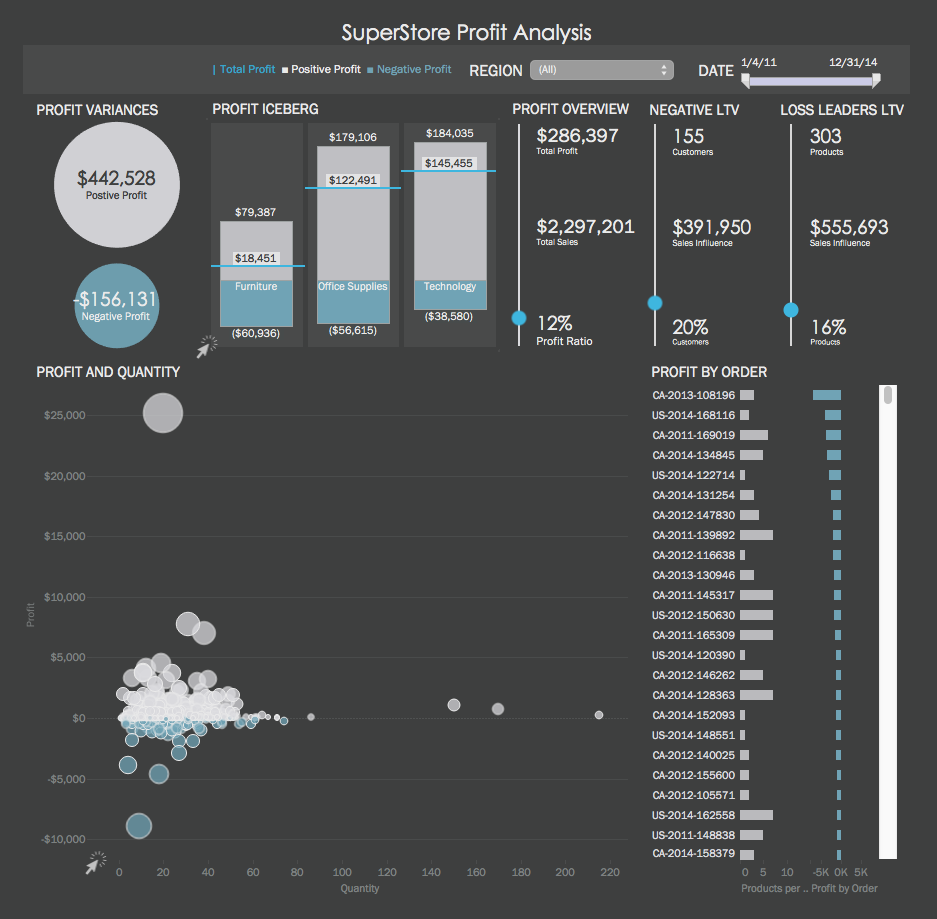Select the Positive Profit legend item
937x919 pixels.
pos(321,69)
